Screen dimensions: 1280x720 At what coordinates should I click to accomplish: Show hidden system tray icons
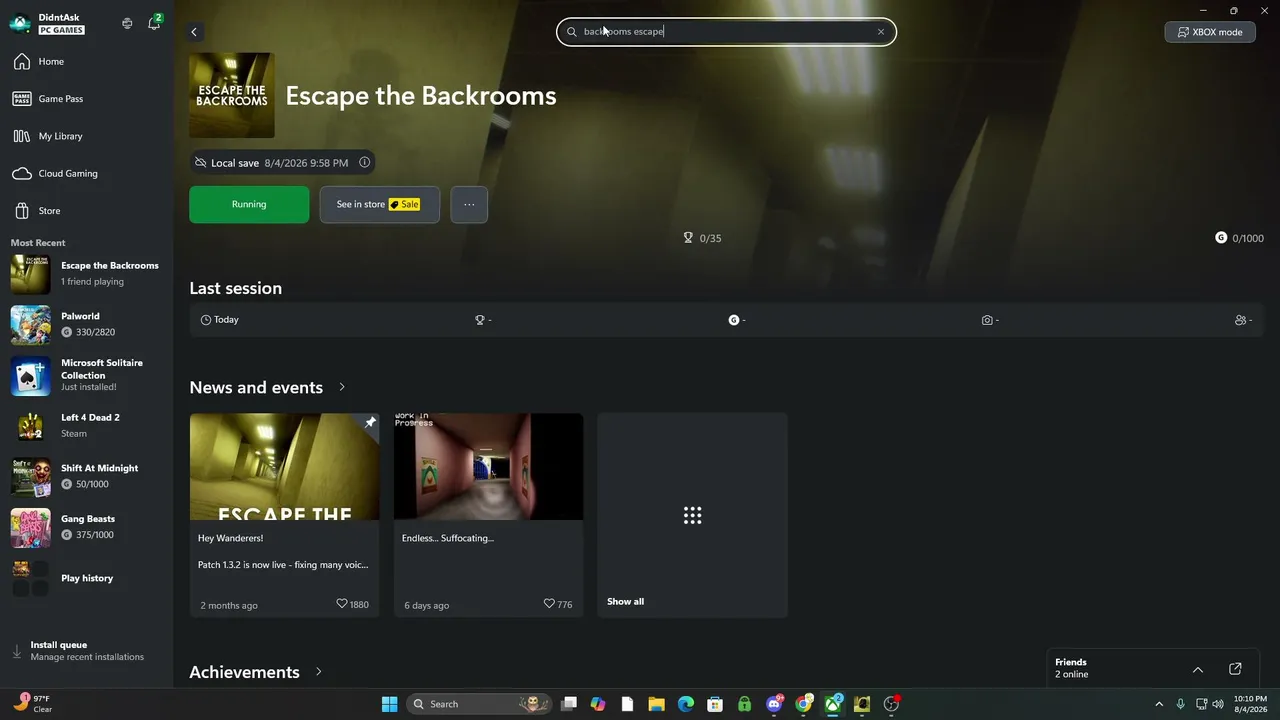(x=1159, y=704)
